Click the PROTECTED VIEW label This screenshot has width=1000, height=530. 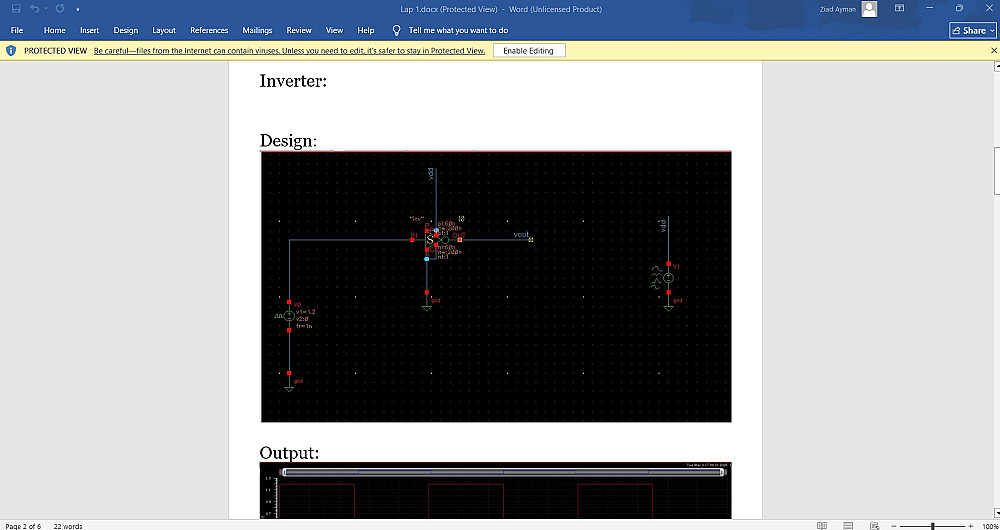click(55, 51)
